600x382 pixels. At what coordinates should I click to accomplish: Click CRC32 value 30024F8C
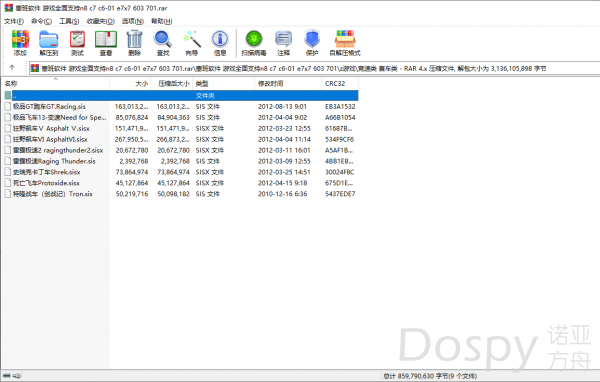coord(340,172)
